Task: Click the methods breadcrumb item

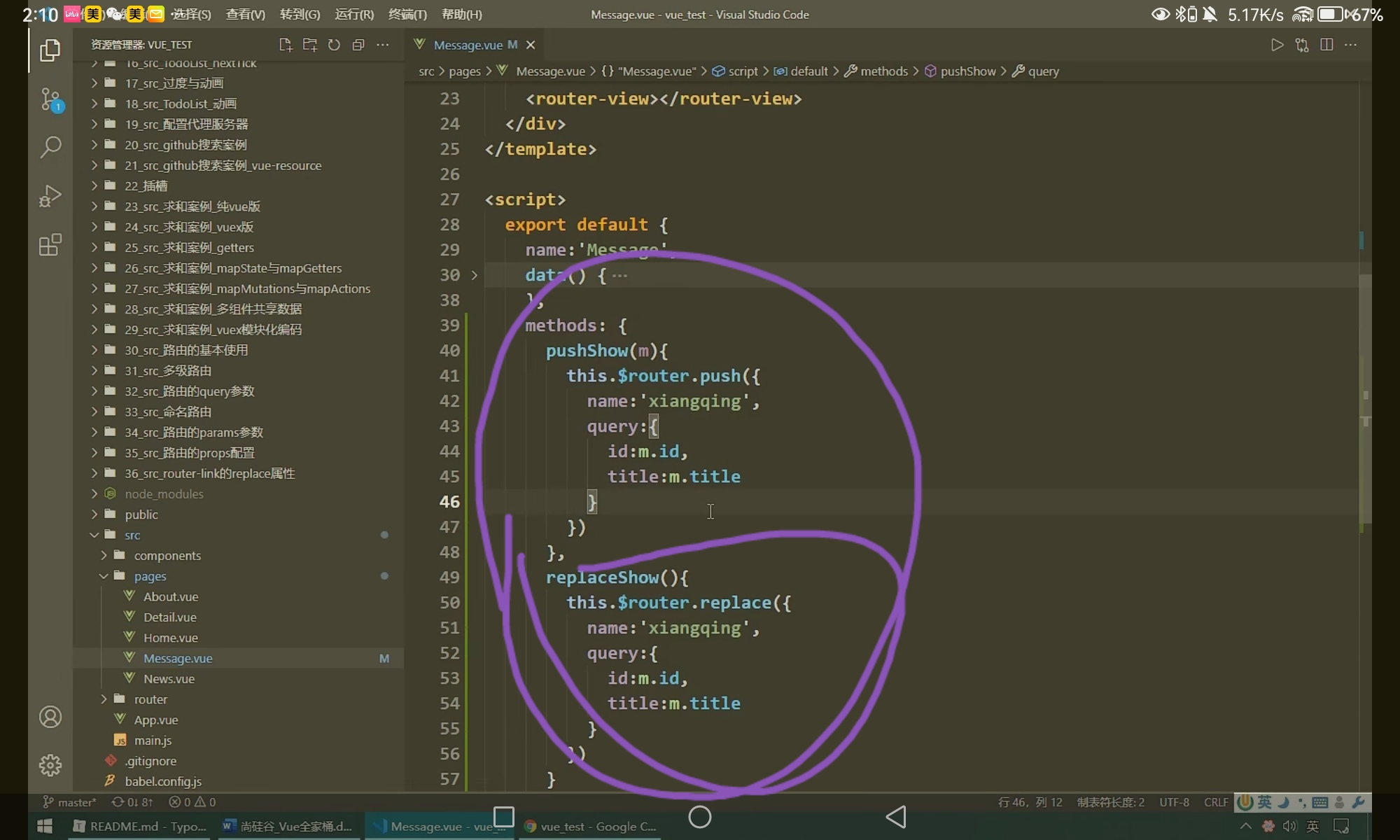Action: point(883,71)
